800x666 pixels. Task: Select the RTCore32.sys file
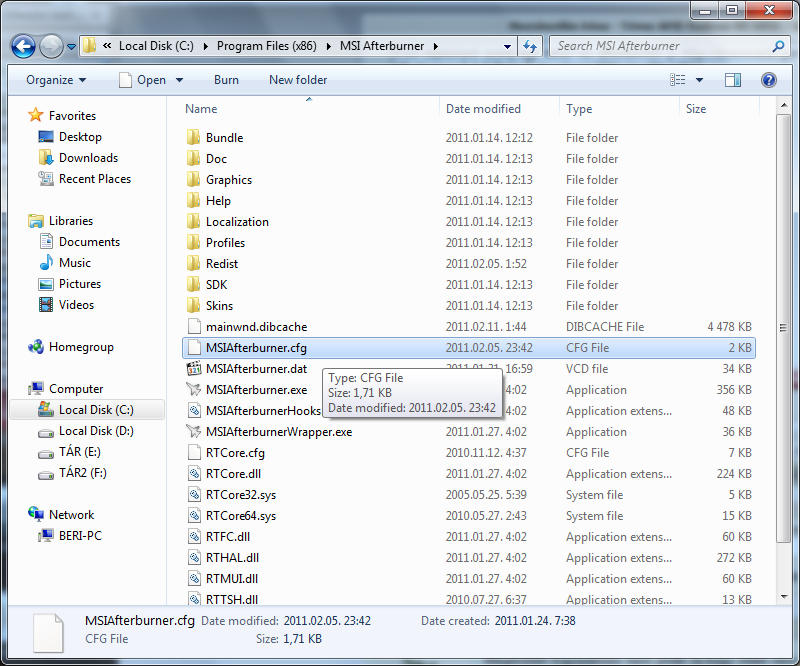coord(241,495)
